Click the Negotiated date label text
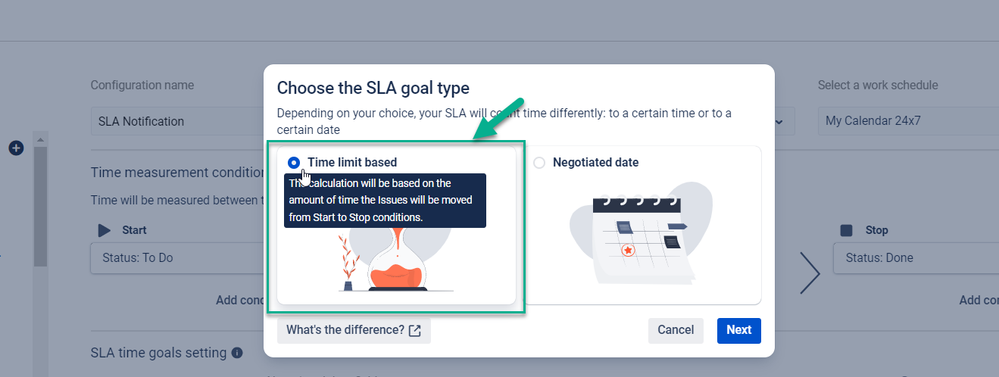Image resolution: width=999 pixels, height=377 pixels. click(596, 162)
